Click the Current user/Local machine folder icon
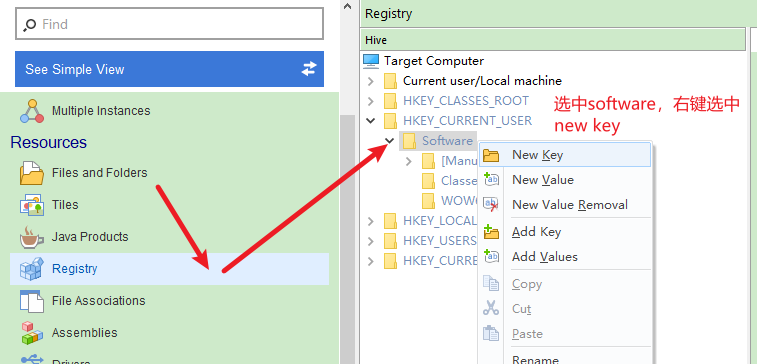The height and width of the screenshot is (364, 757). coord(390,81)
